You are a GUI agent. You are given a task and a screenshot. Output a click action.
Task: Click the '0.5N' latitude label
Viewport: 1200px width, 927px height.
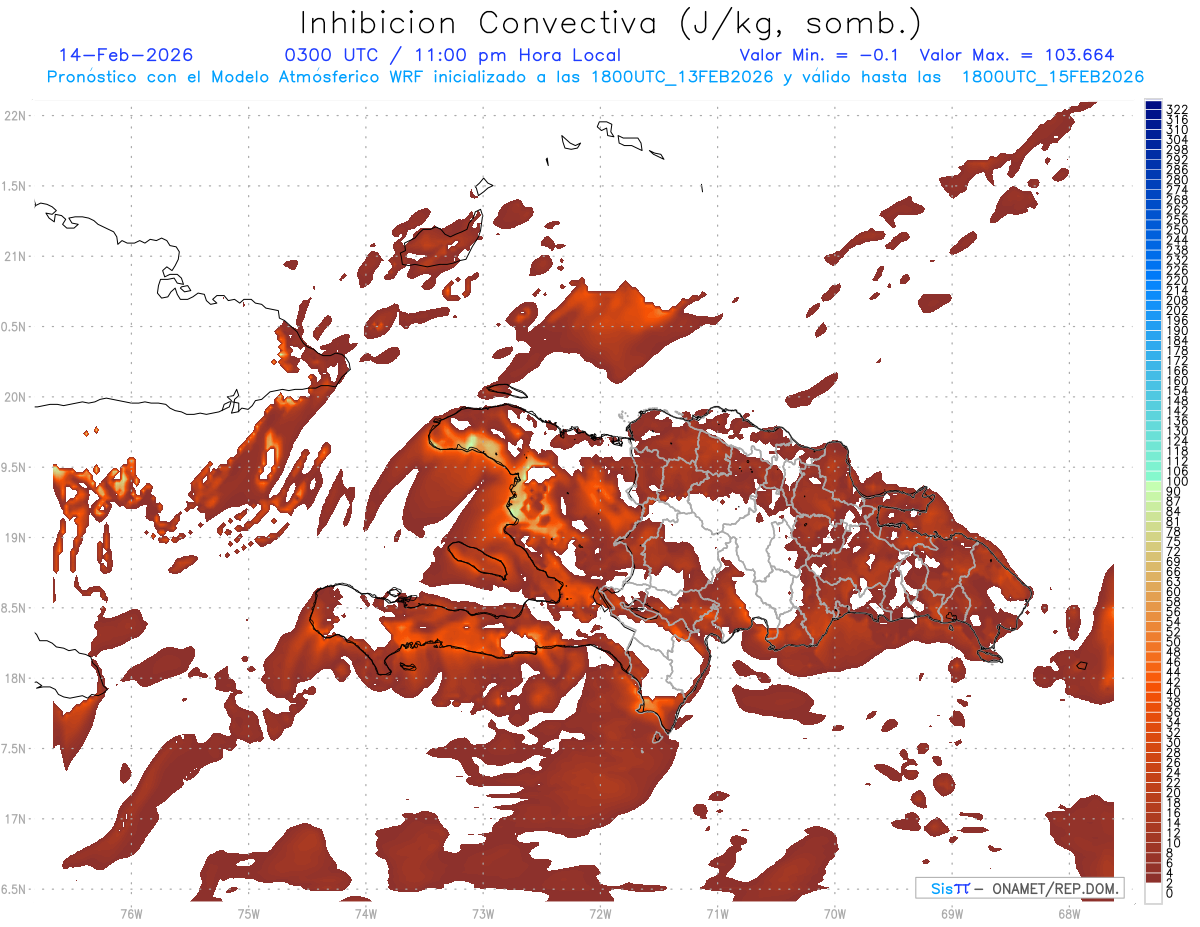[x=14, y=327]
